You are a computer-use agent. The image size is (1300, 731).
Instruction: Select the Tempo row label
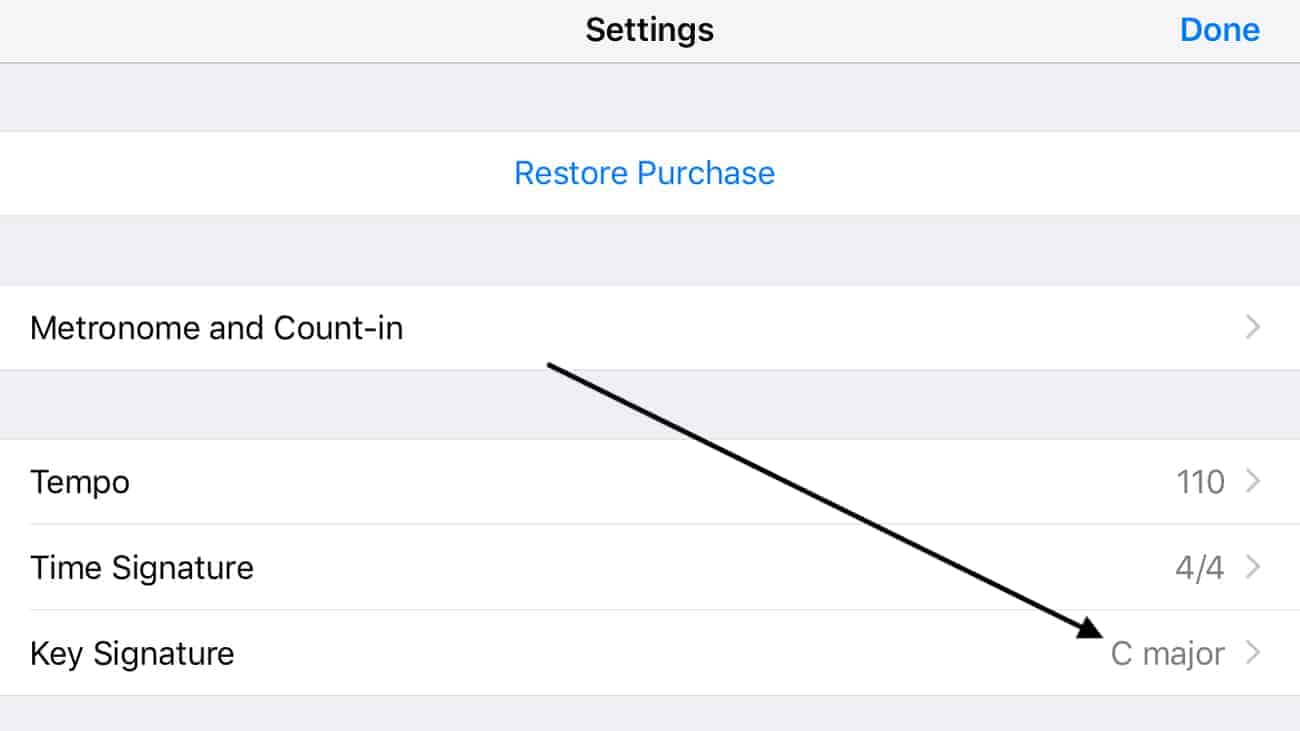[80, 482]
